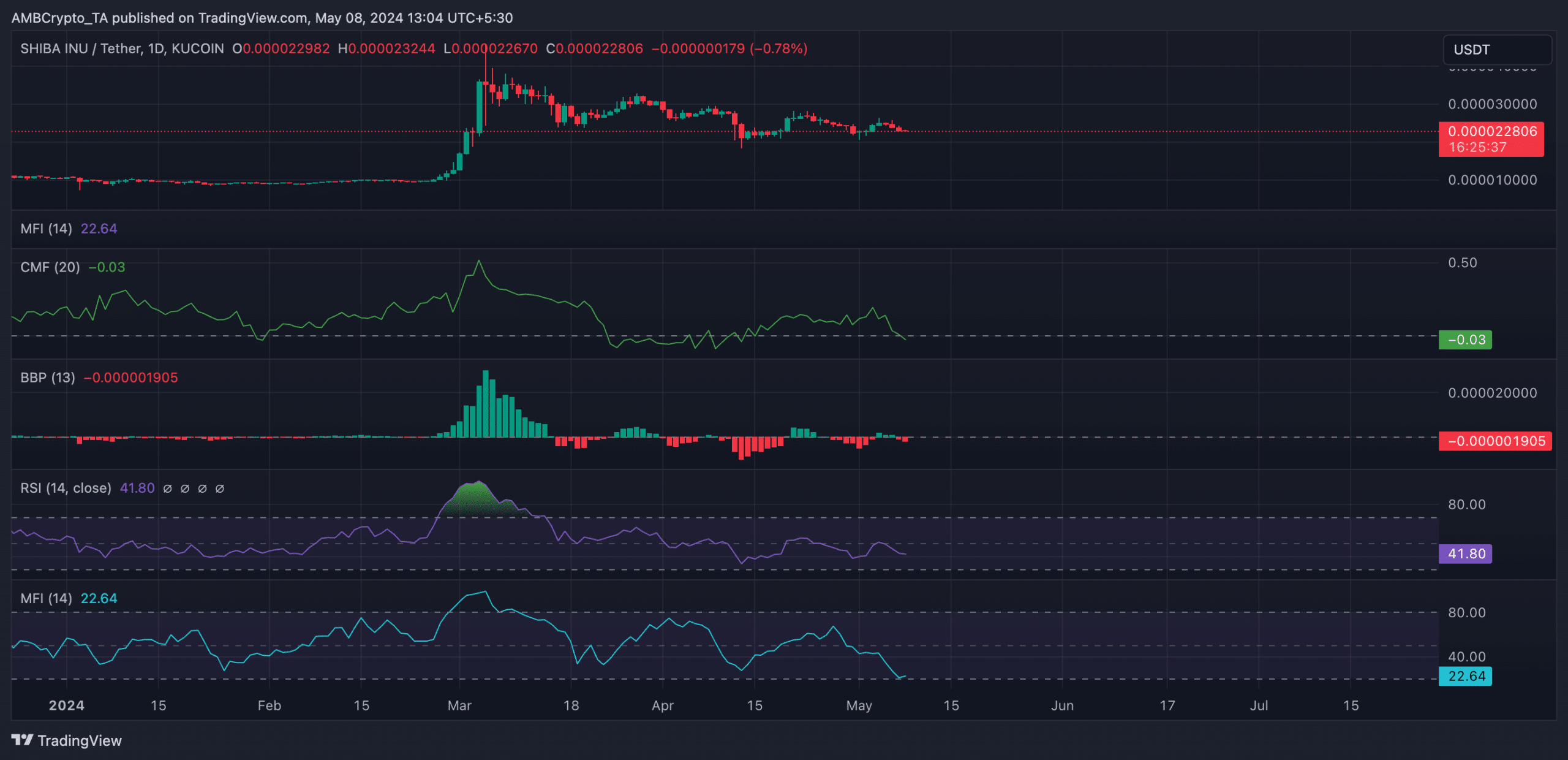Viewport: 1568px width, 760px height.
Task: Select the bottom MFI (14) indicator legend
Action: coord(46,598)
